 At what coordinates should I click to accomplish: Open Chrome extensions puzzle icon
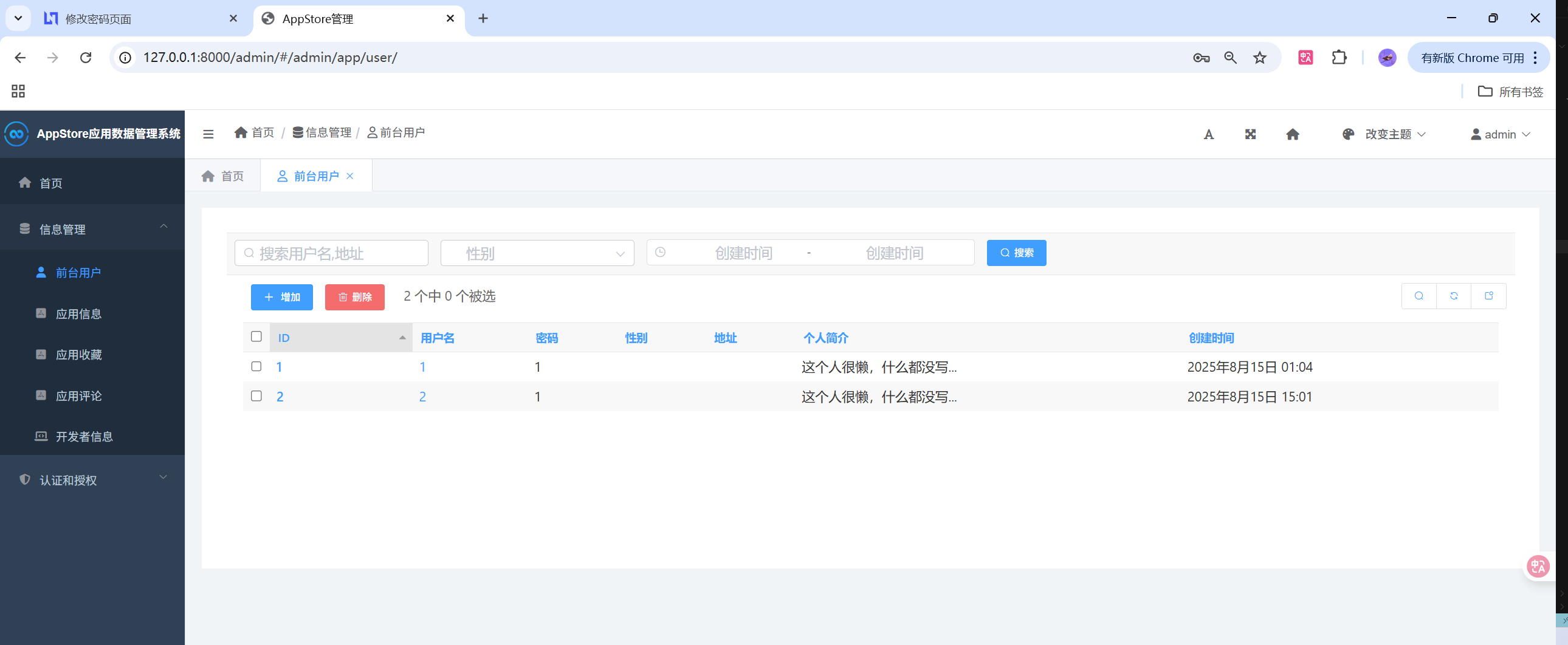[1339, 58]
